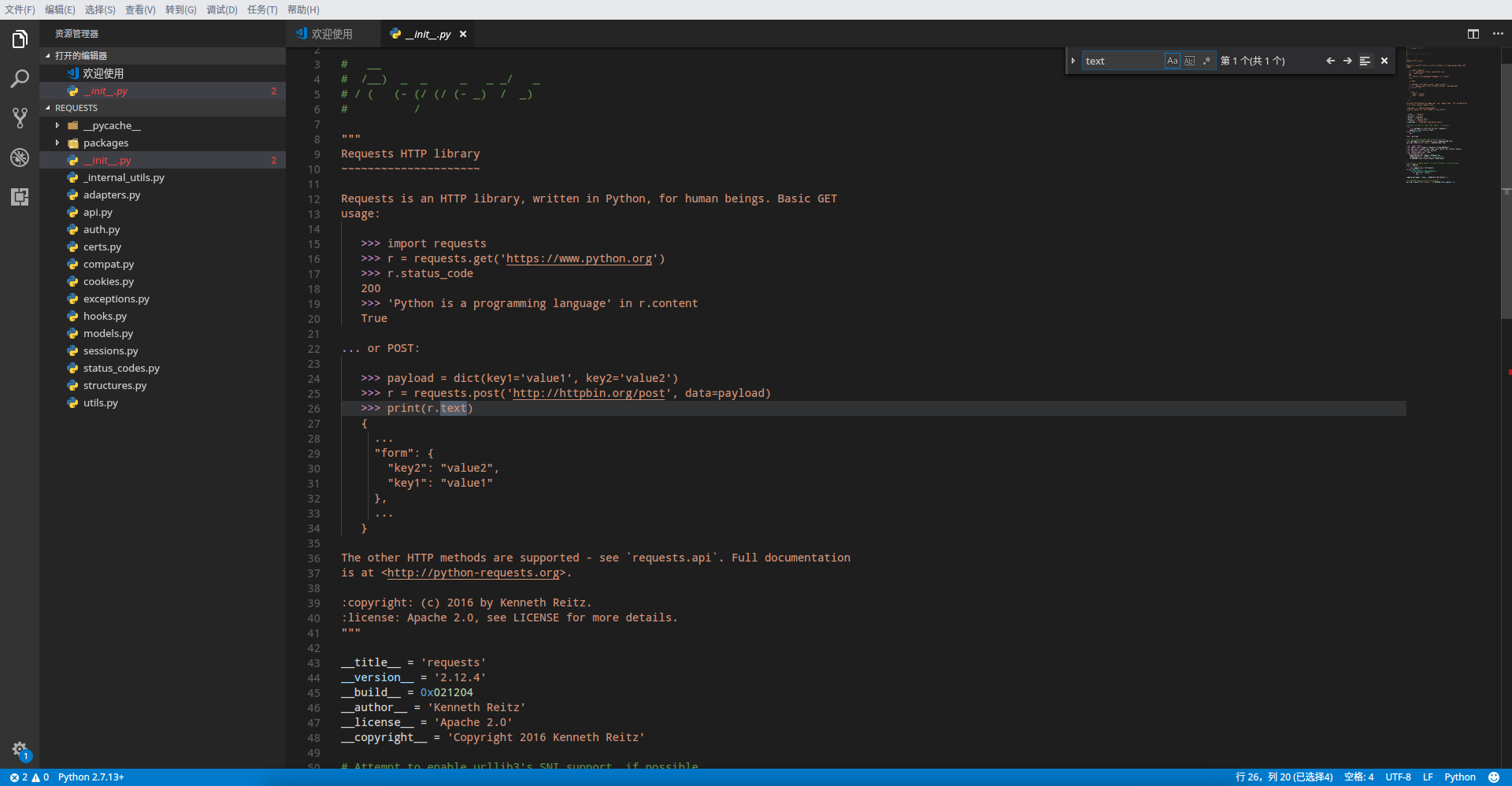Open the Manage gear menu
Screen dimensions: 1512x786
[x=20, y=749]
